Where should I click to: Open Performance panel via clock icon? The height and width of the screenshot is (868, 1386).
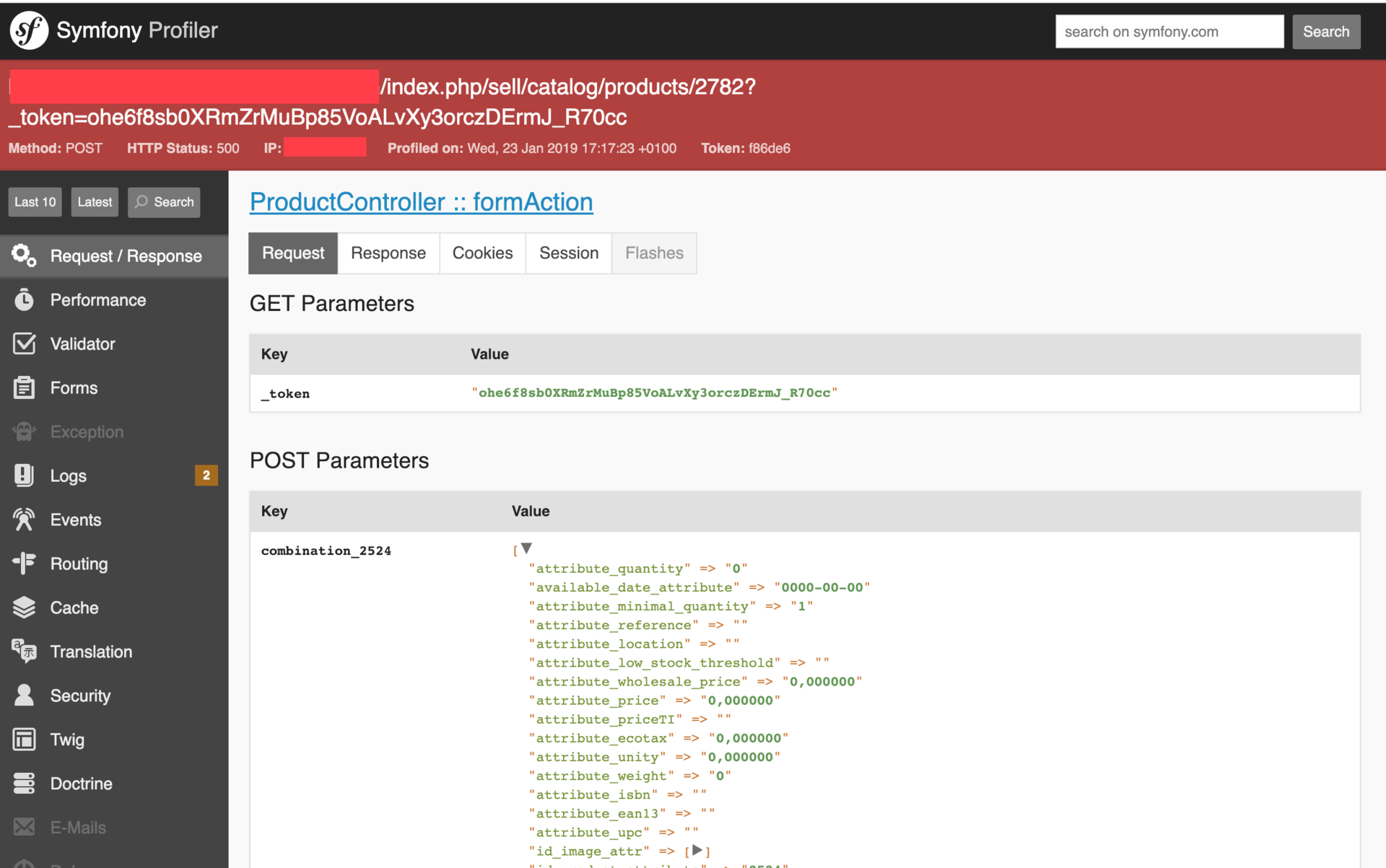pos(24,299)
